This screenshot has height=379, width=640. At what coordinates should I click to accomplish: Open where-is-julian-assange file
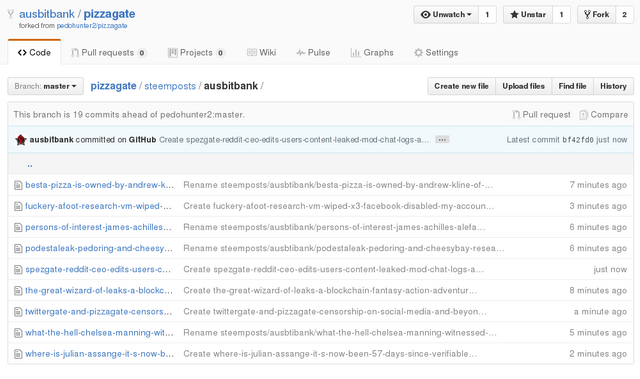pos(100,354)
